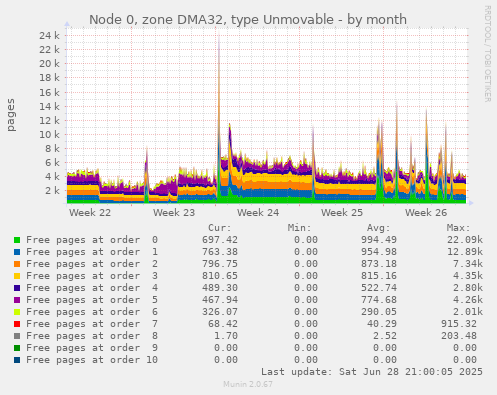Click 'Free pages at order 9' label
This screenshot has width=497, height=395.
coord(92,348)
